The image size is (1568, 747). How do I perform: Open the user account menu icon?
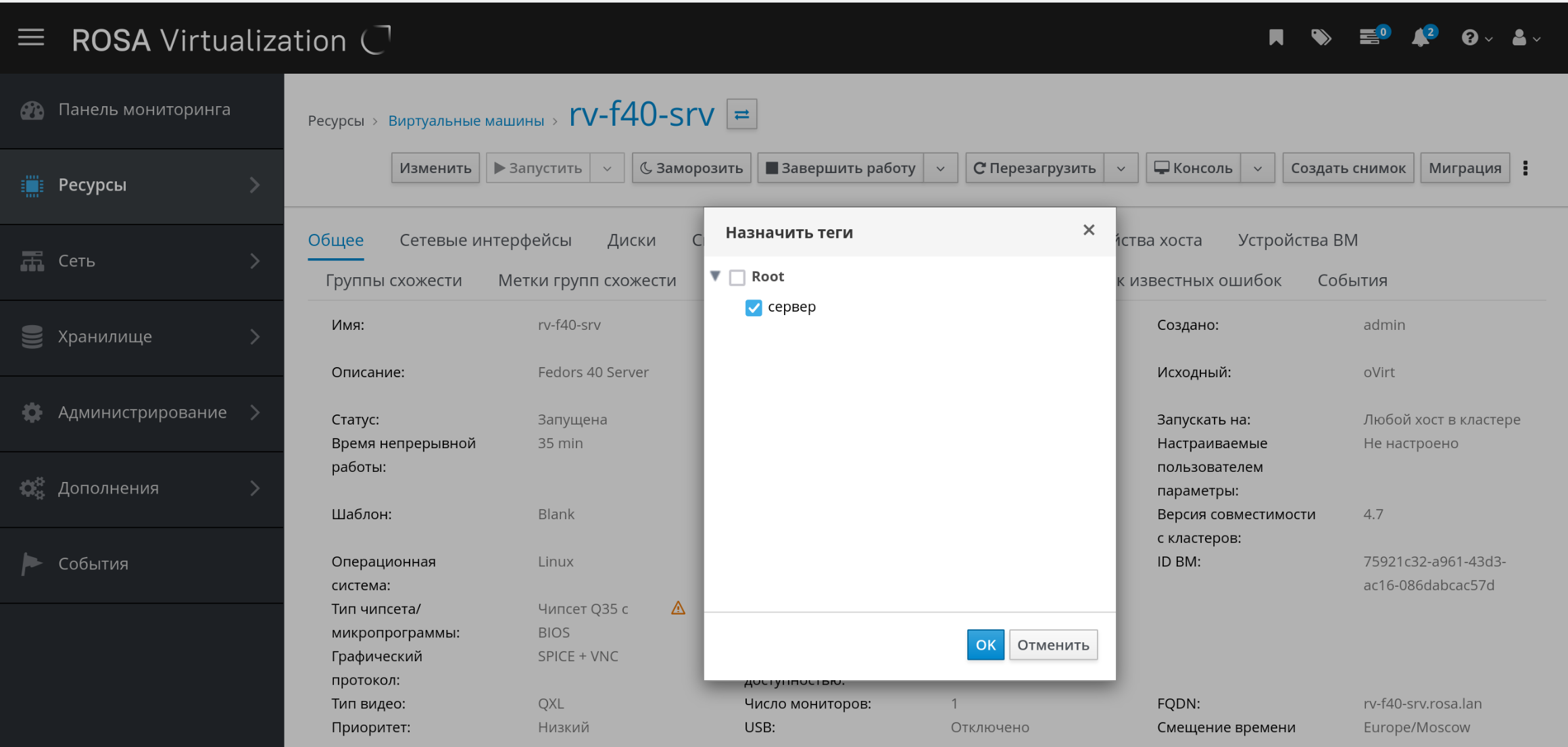(1519, 38)
